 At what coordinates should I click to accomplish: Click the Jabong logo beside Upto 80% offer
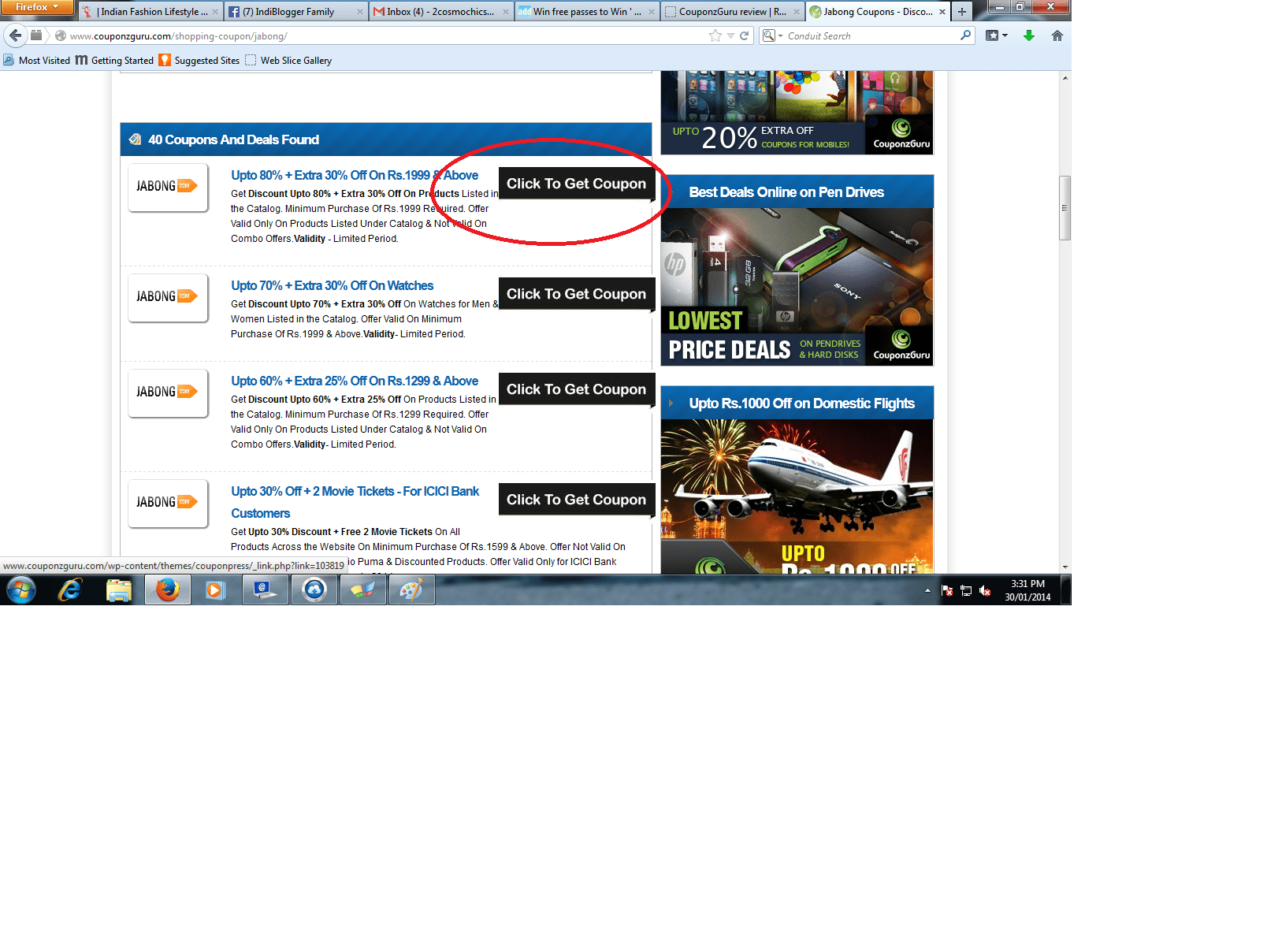[x=168, y=187]
